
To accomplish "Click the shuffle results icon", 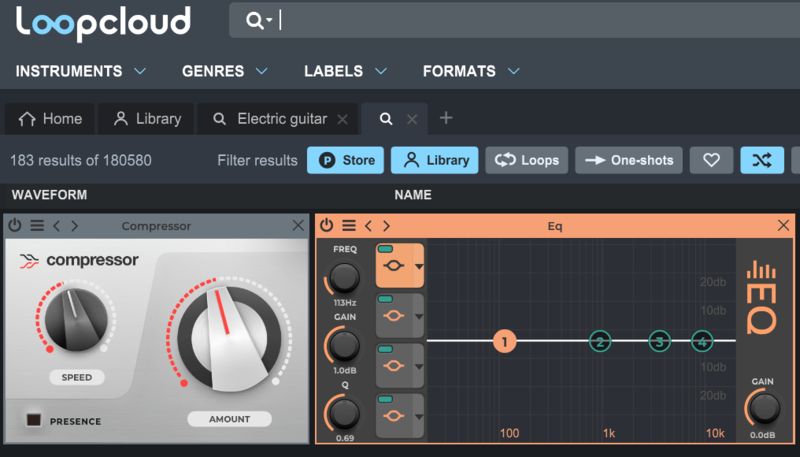I will [x=762, y=160].
